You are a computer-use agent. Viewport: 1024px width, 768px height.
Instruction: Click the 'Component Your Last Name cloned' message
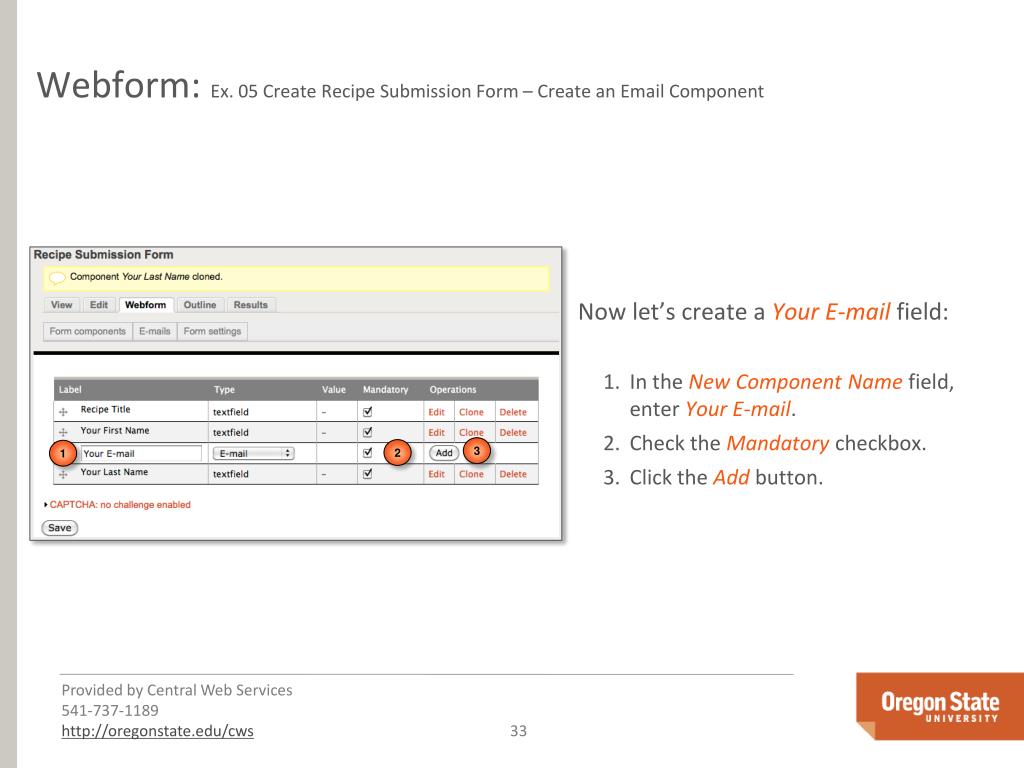(146, 277)
